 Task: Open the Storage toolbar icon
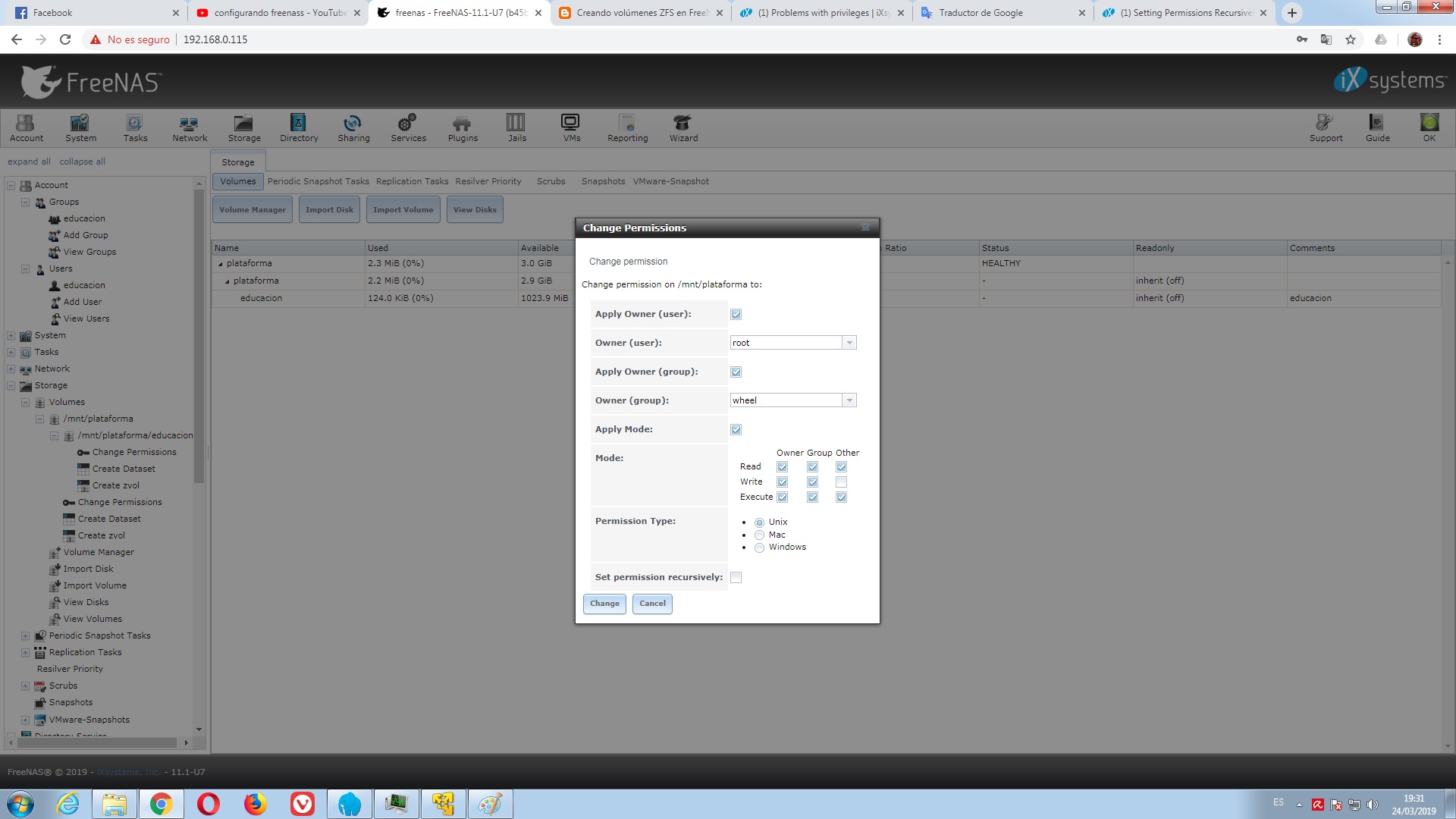pyautogui.click(x=244, y=127)
